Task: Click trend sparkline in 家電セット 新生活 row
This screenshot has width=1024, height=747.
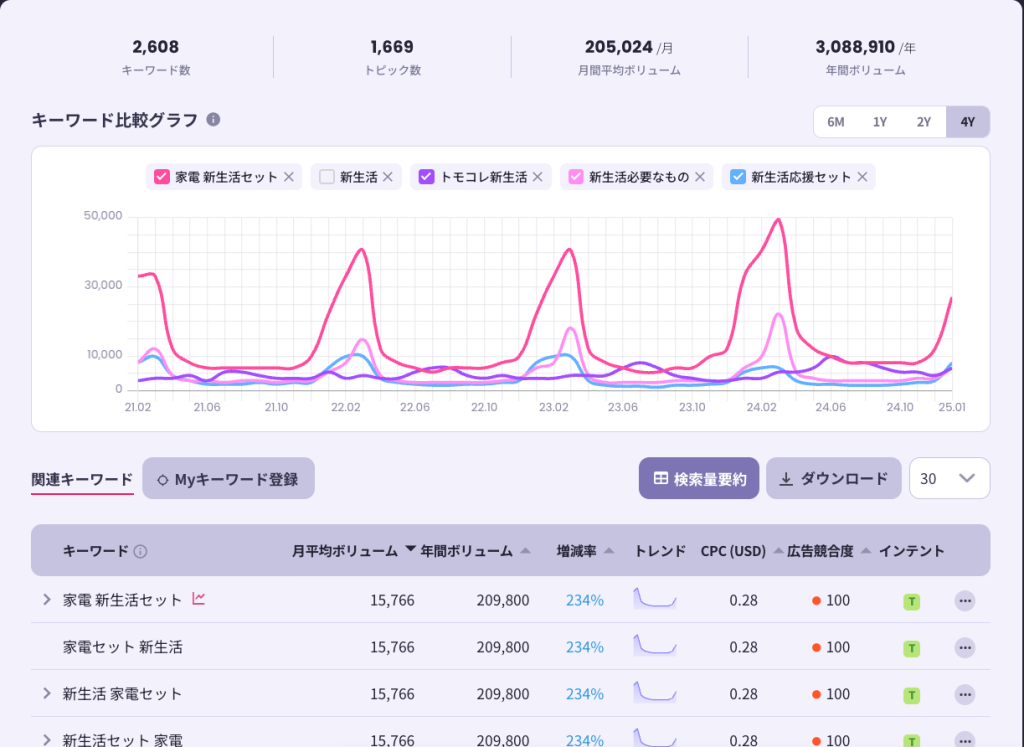Action: click(655, 646)
